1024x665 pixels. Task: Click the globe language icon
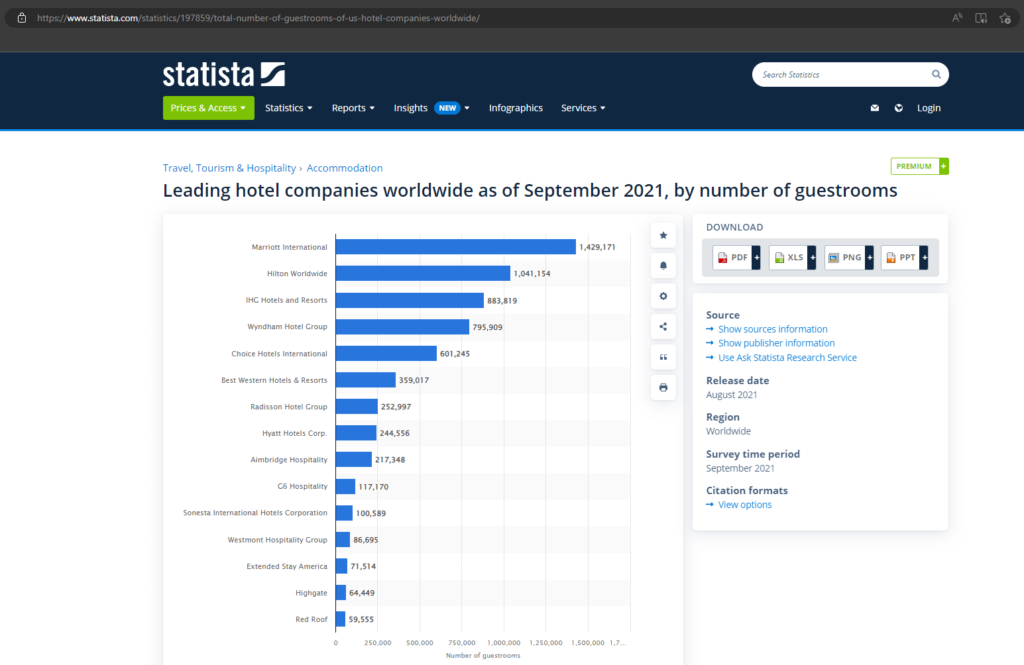click(899, 108)
